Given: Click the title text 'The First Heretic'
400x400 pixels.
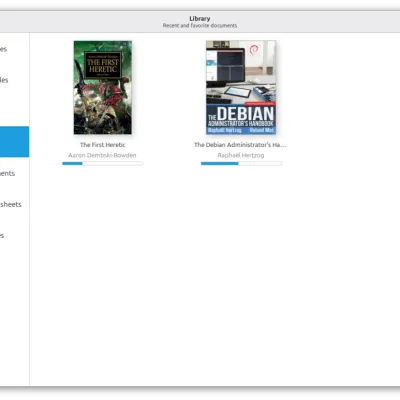Looking at the screenshot, I should (103, 145).
